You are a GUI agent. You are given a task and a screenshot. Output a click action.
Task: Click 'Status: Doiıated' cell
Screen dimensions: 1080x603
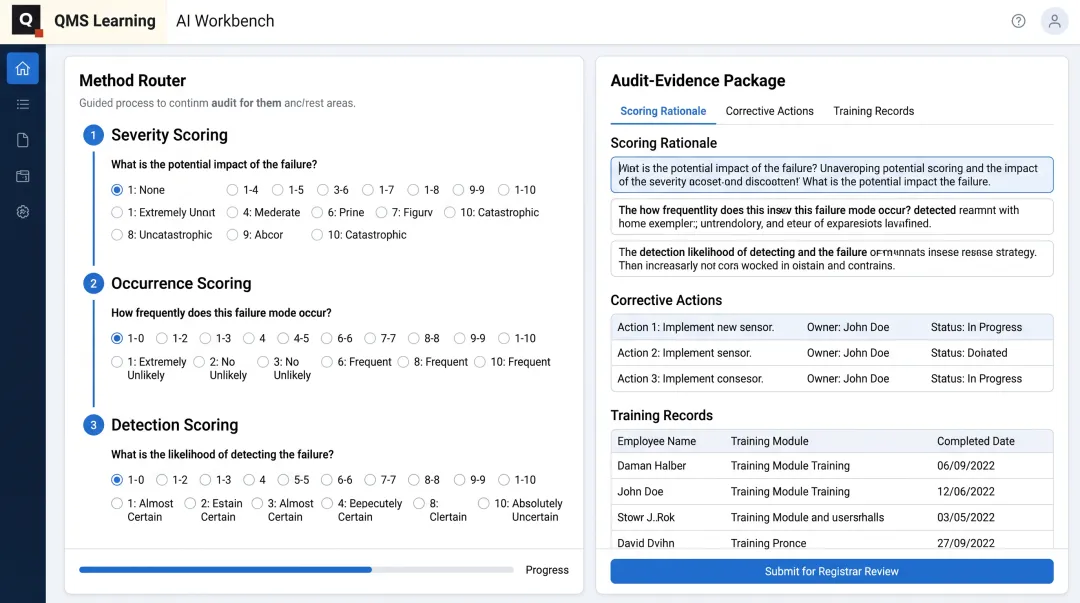coord(969,353)
